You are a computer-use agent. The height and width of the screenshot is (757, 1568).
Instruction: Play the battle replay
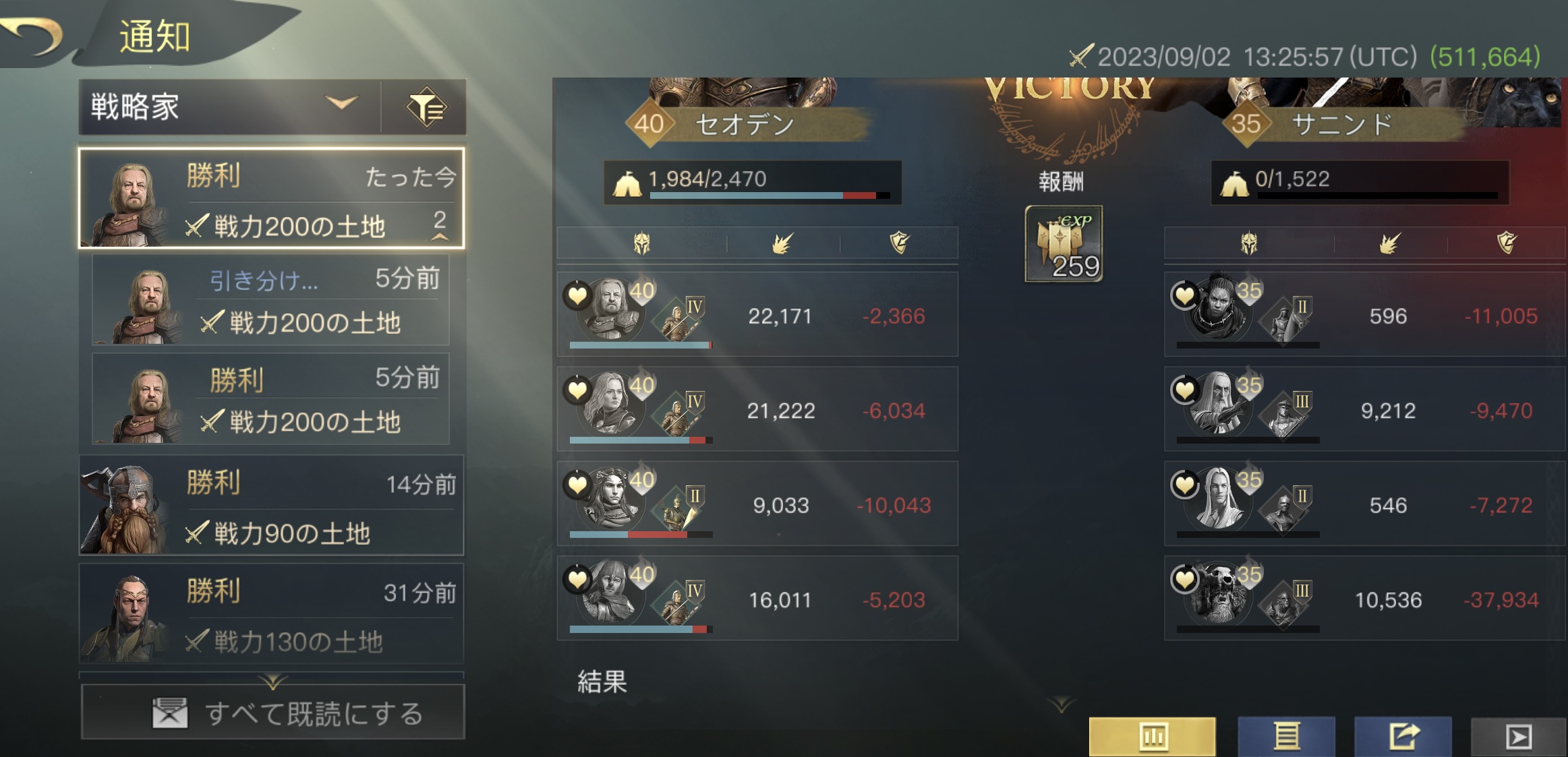[x=1518, y=736]
